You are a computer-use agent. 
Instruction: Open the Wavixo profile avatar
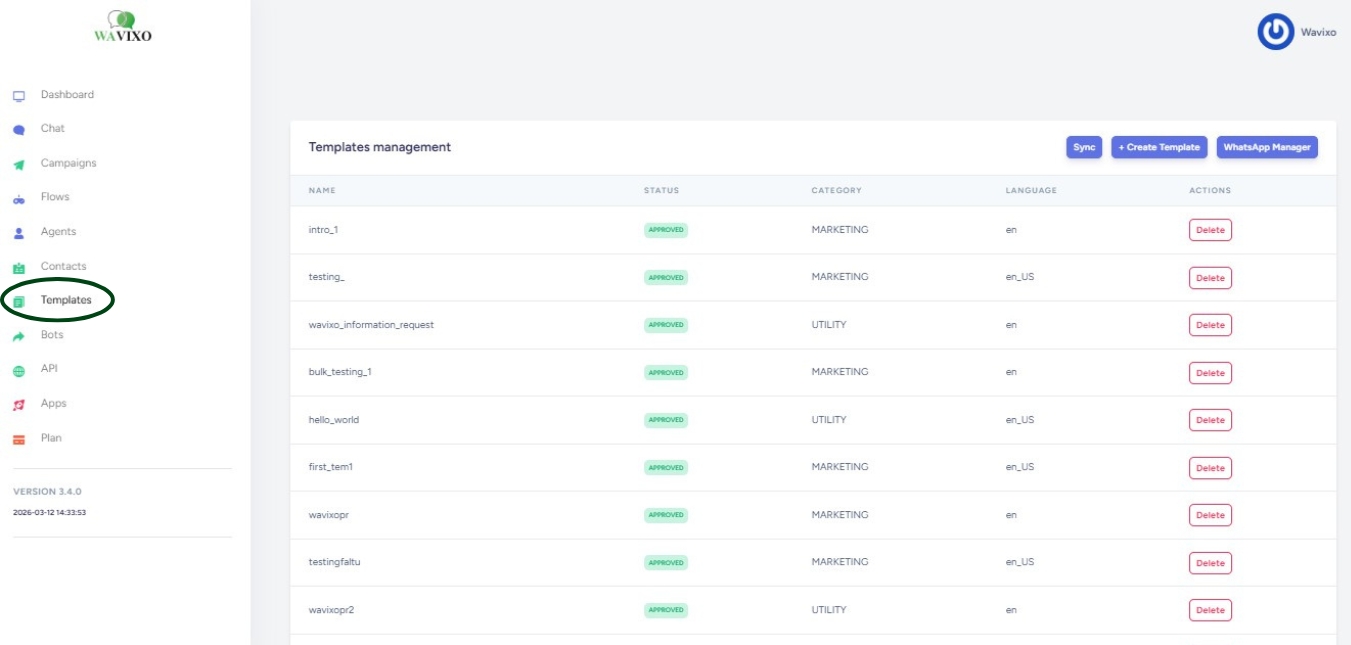click(1275, 32)
